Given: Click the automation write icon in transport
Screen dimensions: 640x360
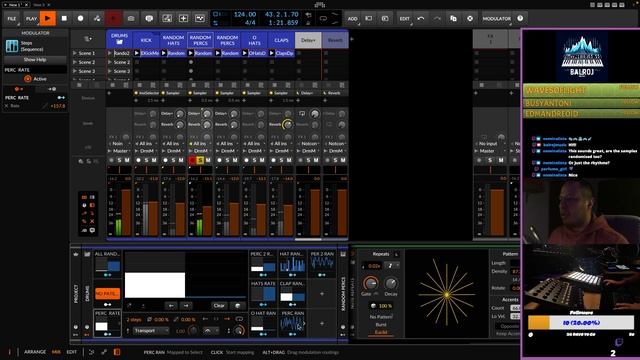Looking at the screenshot, I should [97, 18].
